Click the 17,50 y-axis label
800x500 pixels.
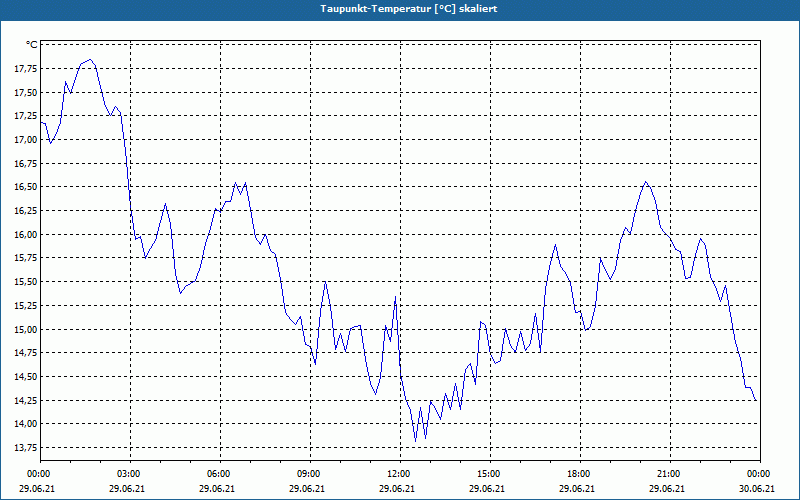pos(26,92)
